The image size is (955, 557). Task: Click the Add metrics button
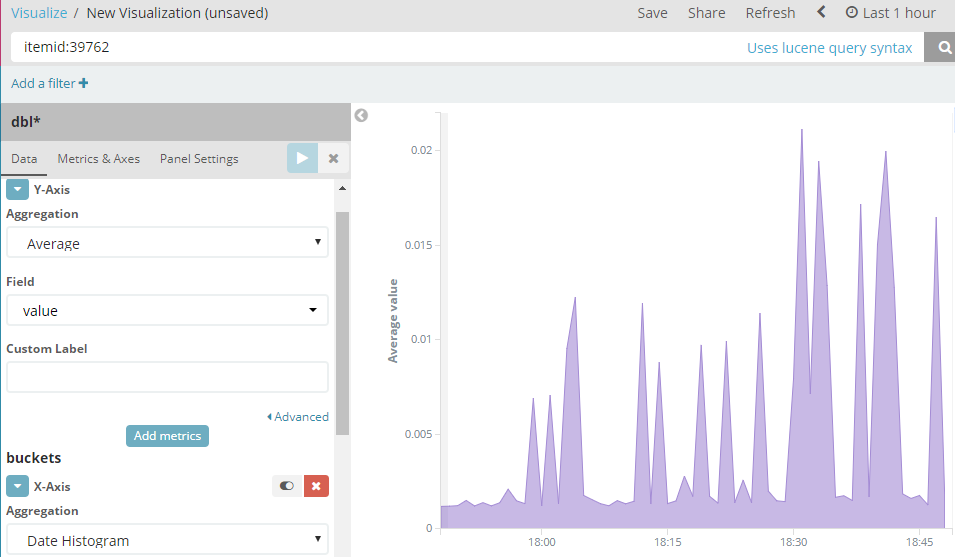167,436
